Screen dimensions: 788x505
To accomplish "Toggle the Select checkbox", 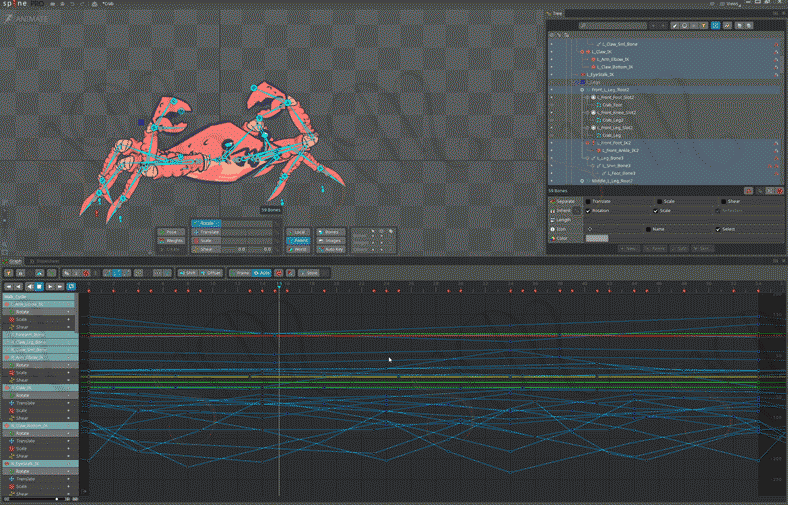I will click(x=718, y=229).
